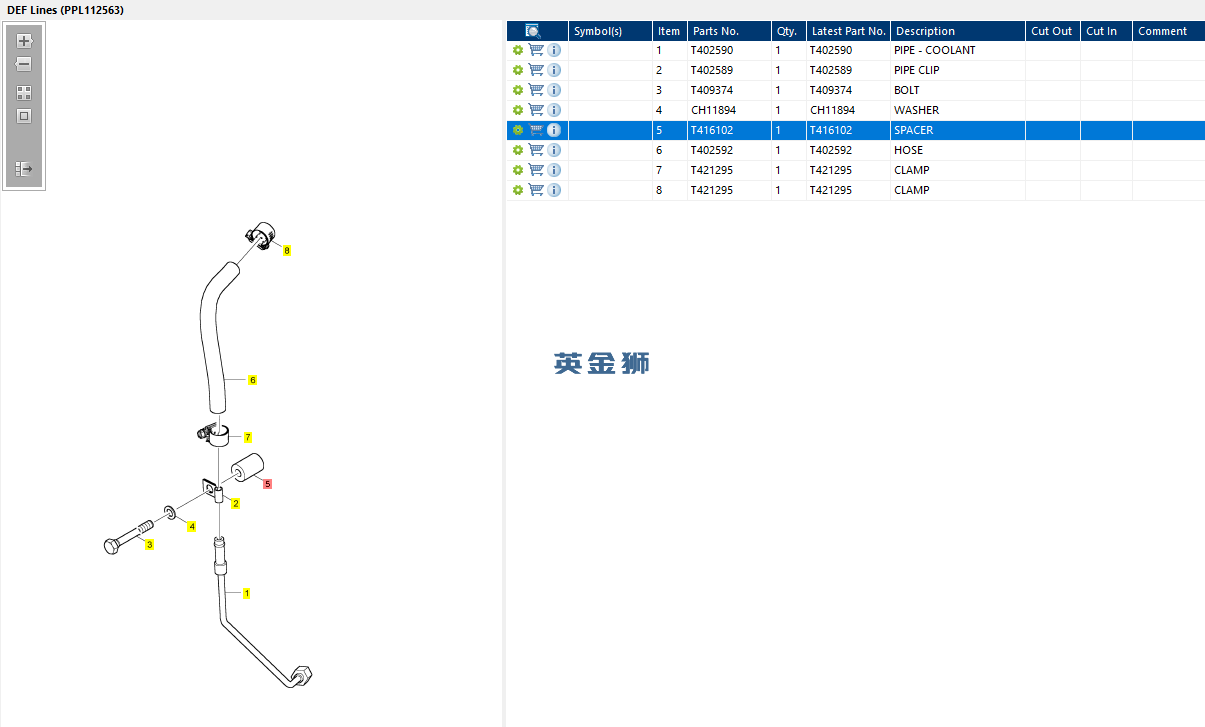Open info for WASHER row
Image resolution: width=1205 pixels, height=727 pixels.
point(554,110)
